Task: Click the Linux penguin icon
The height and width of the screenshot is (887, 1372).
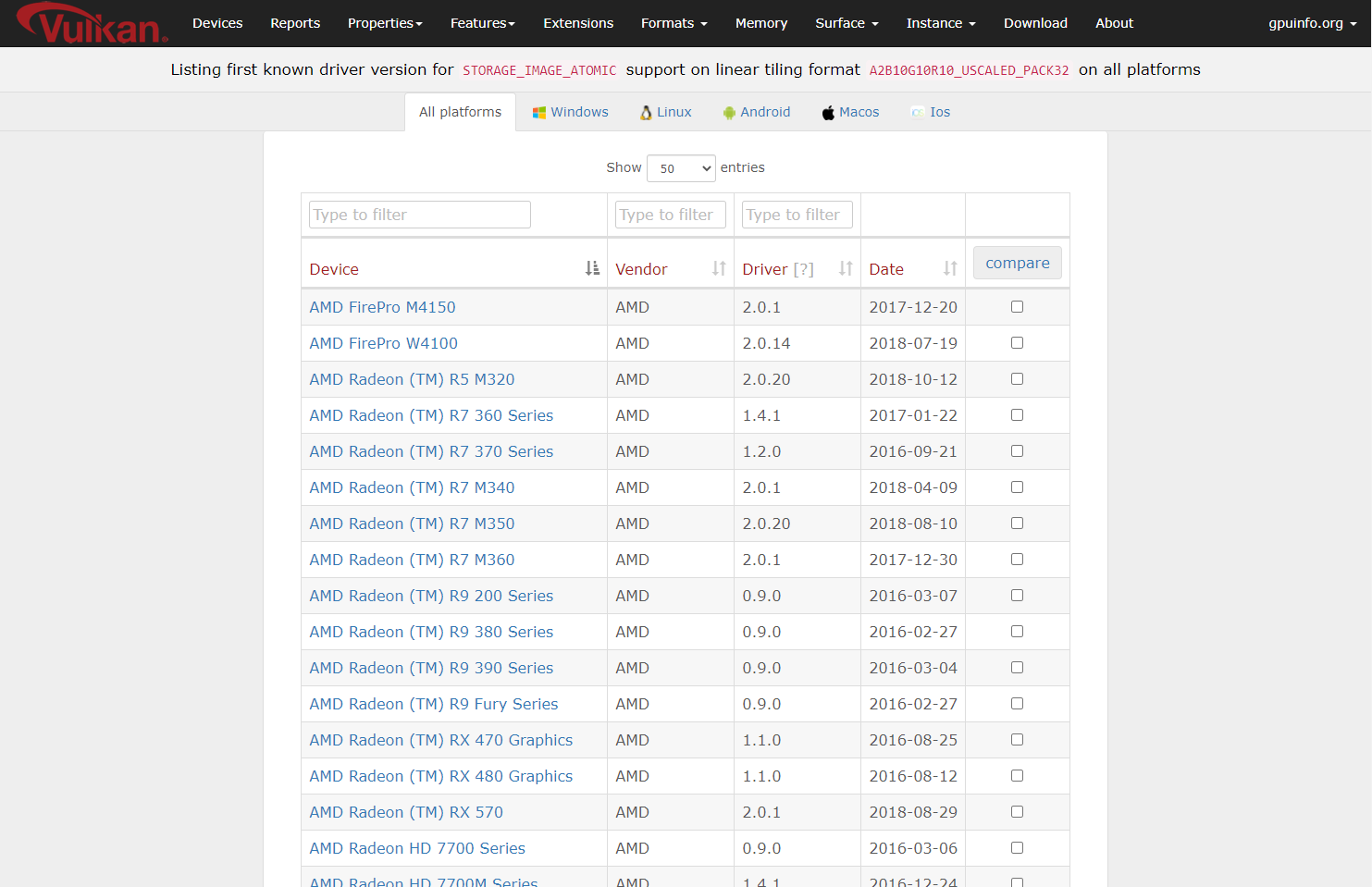Action: tap(646, 113)
